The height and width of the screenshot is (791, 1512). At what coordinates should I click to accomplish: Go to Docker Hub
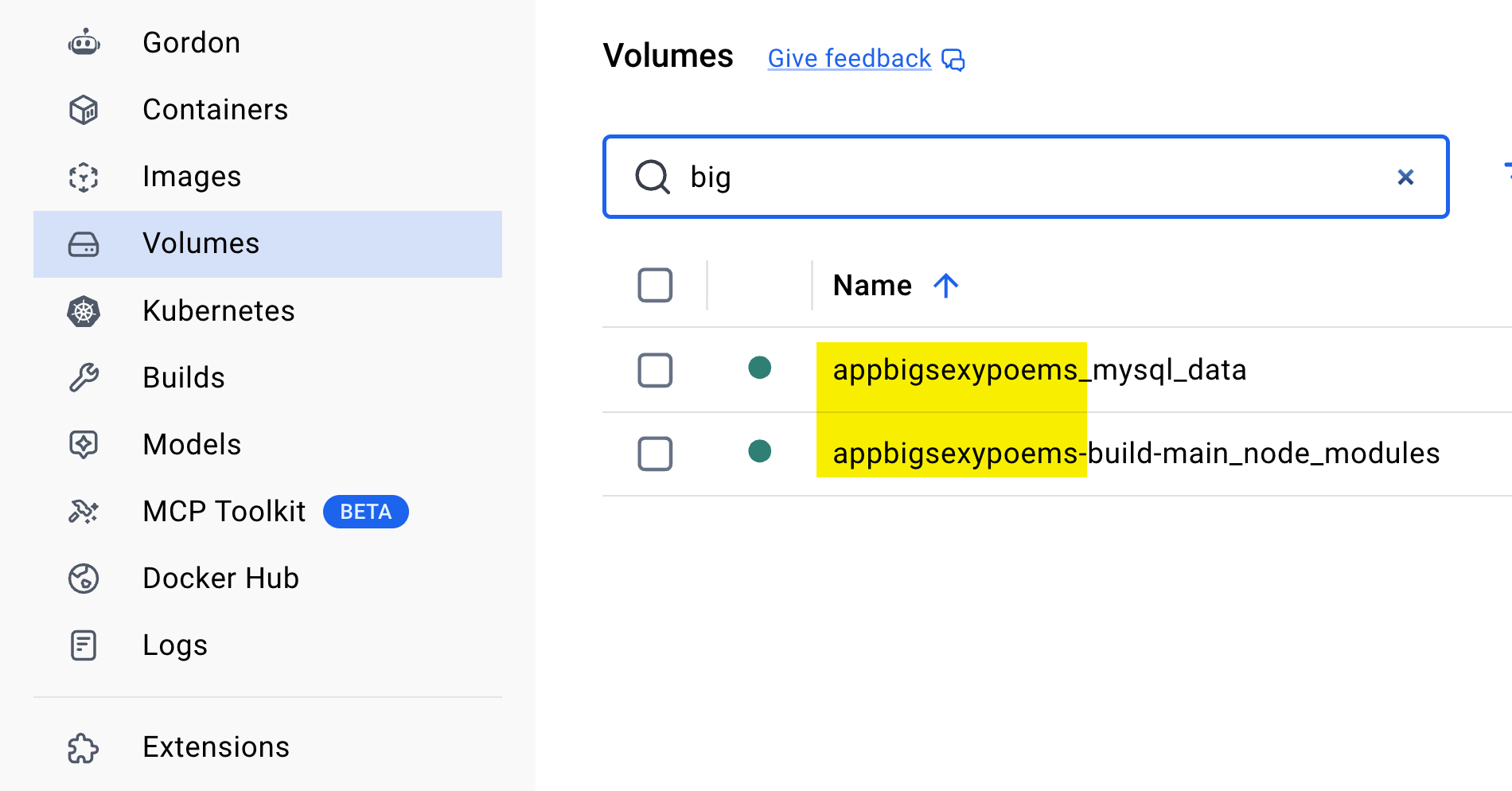[x=267, y=579]
